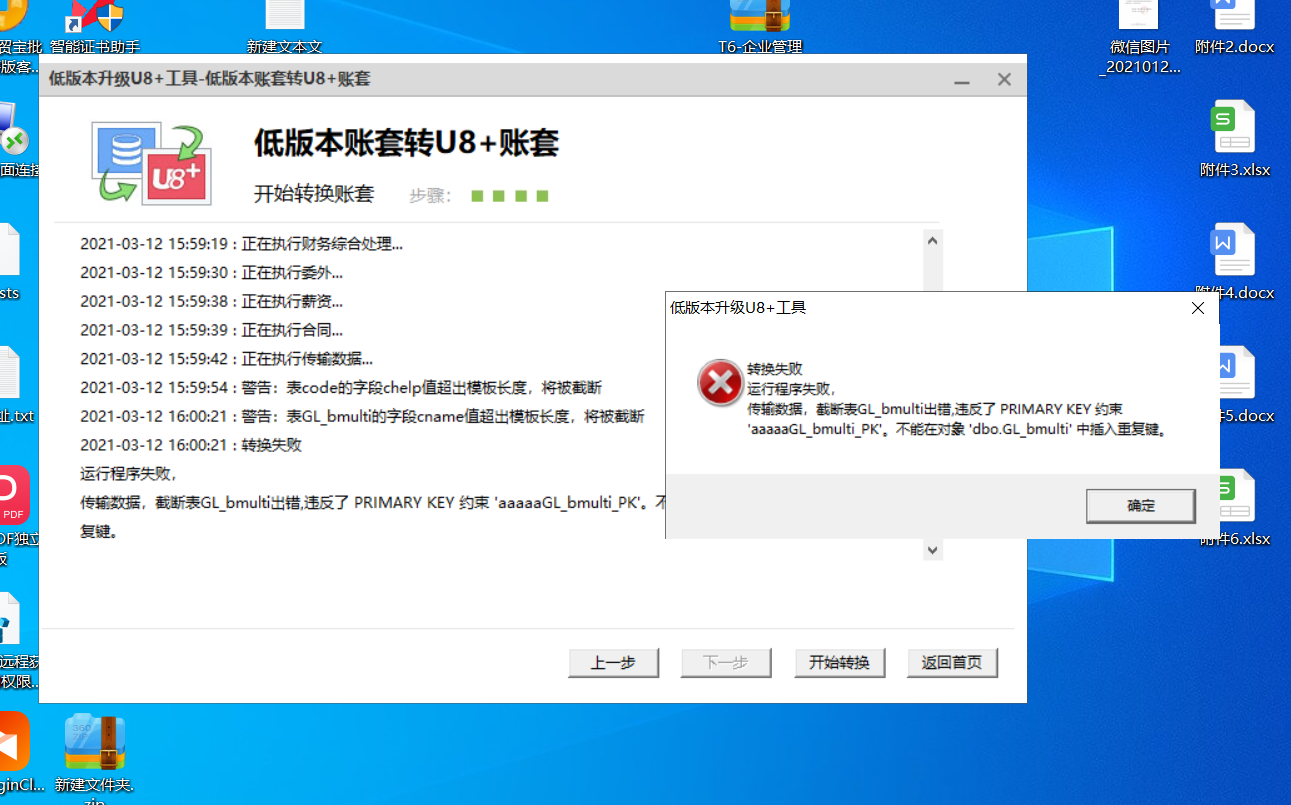Close the 低版本账套转U8+账套 window
The height and width of the screenshot is (805, 1291).
pyautogui.click(x=1005, y=80)
